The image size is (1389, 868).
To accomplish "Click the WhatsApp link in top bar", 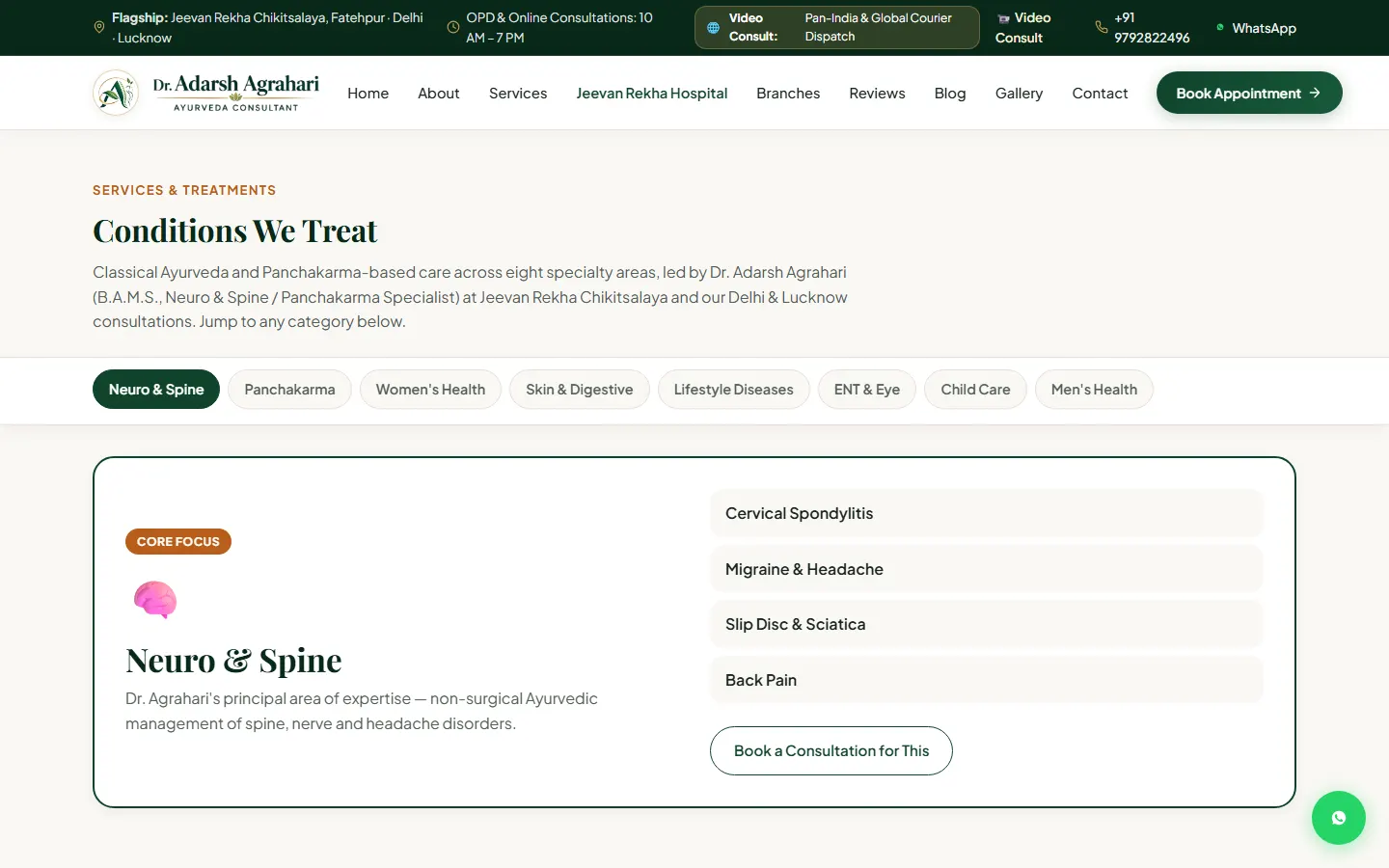I will point(1264,28).
